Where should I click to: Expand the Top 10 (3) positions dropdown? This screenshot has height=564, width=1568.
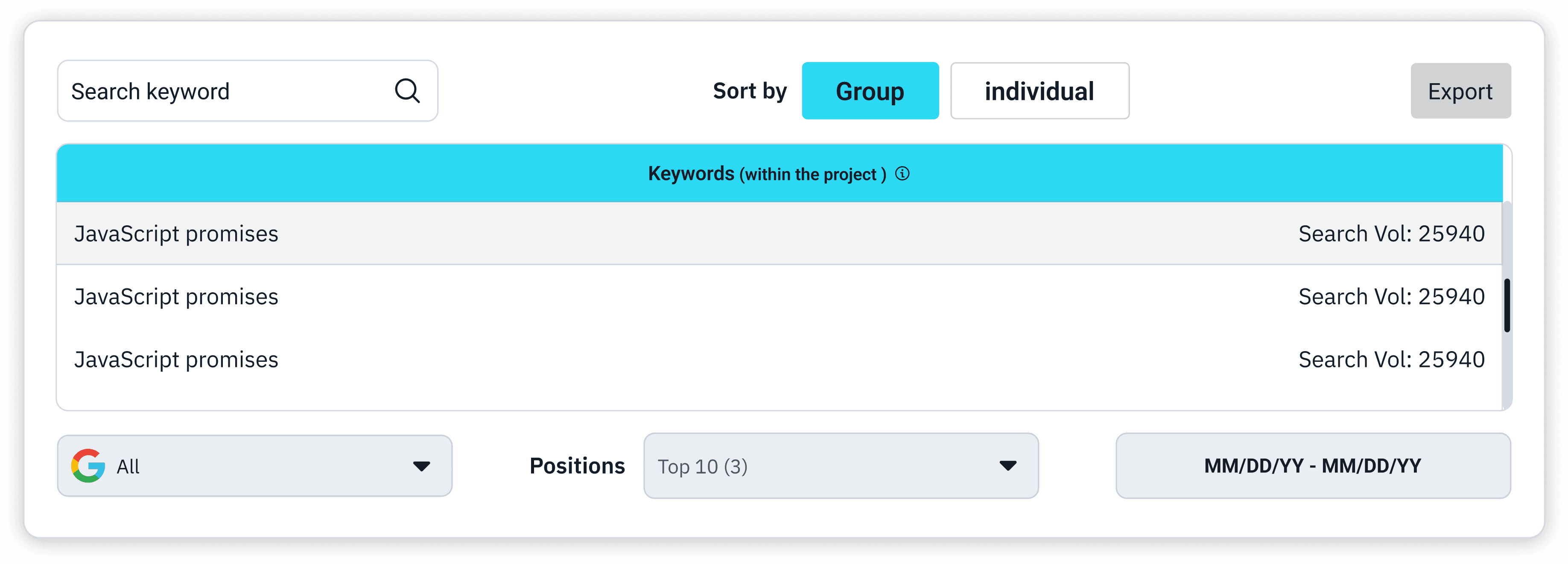click(840, 466)
